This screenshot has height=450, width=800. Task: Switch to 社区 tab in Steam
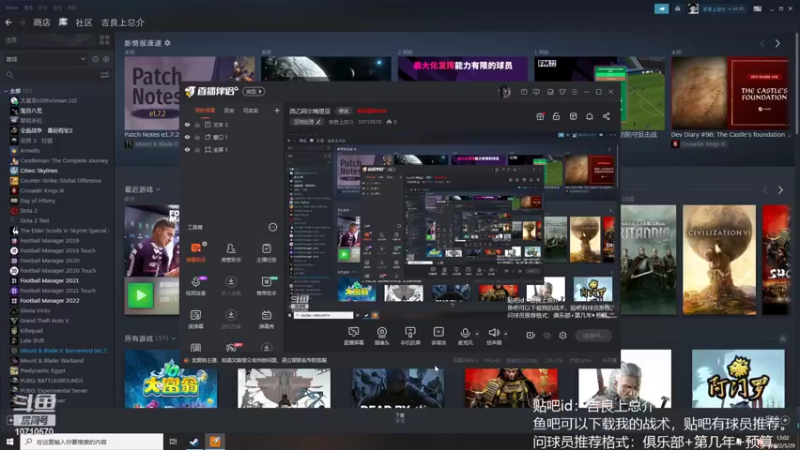84,22
